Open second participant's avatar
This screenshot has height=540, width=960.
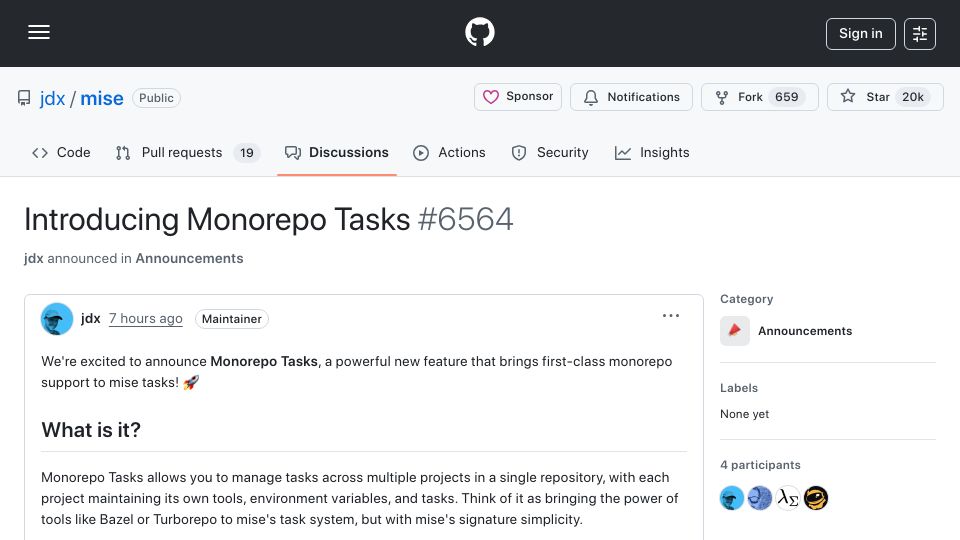pos(760,498)
